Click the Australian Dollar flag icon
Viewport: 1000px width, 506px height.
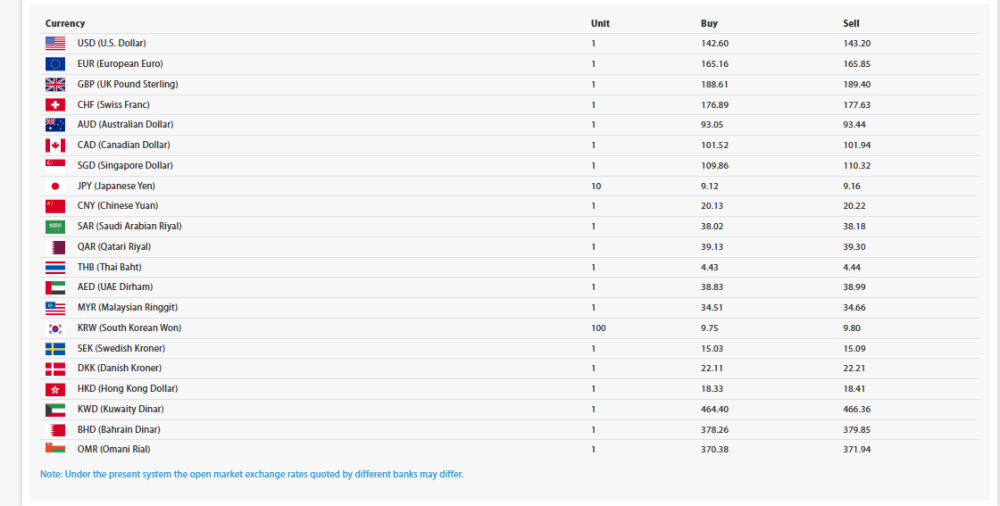coord(55,125)
